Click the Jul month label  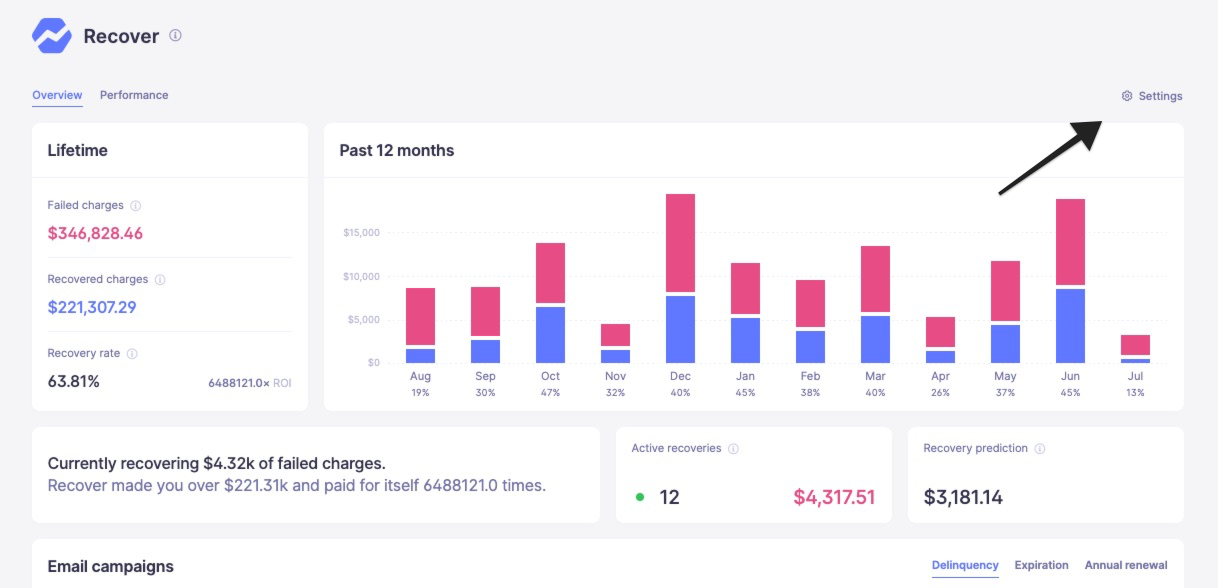pyautogui.click(x=1135, y=377)
